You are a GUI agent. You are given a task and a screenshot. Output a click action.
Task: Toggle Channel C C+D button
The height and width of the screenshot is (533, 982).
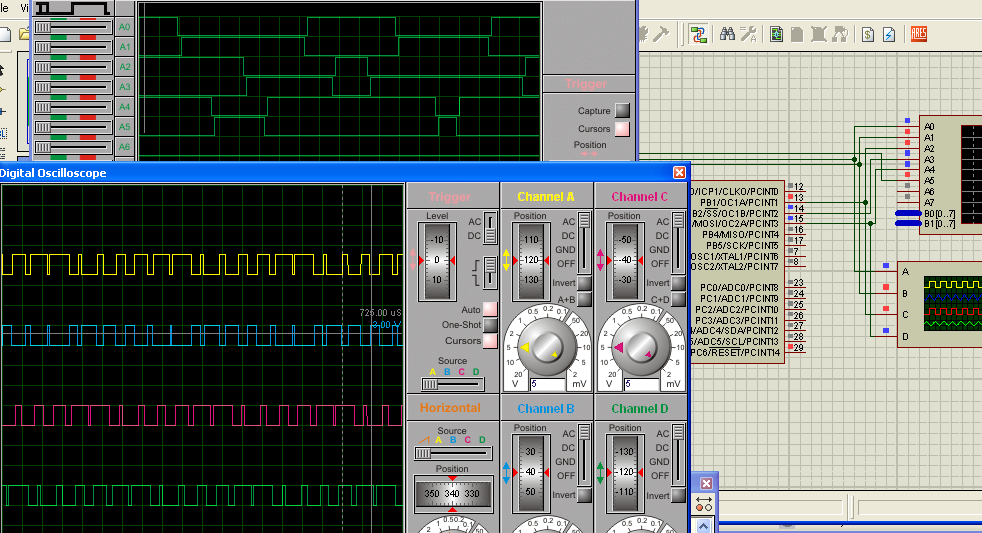pyautogui.click(x=678, y=299)
